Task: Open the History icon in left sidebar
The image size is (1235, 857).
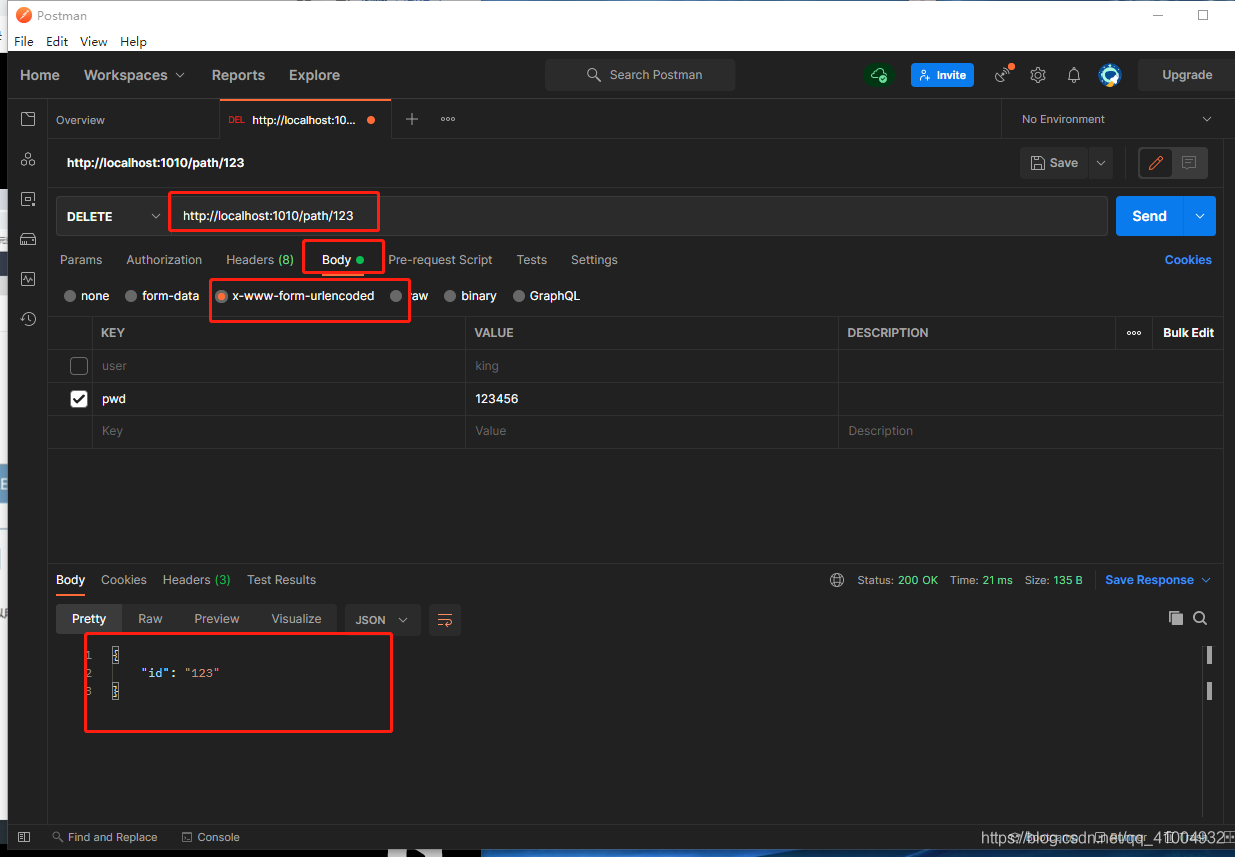Action: click(x=28, y=319)
